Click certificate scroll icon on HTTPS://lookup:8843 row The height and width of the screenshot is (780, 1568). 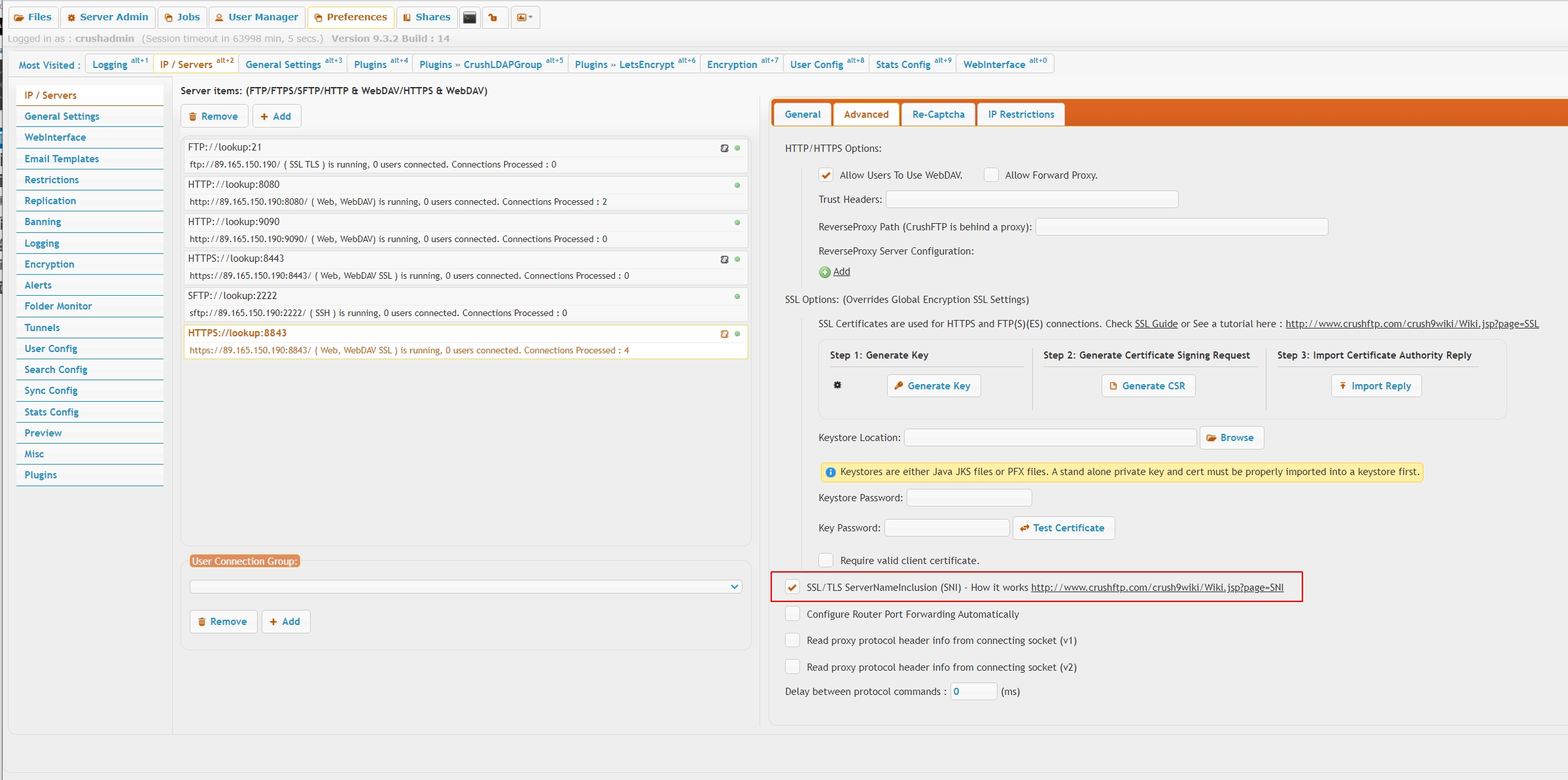(724, 334)
